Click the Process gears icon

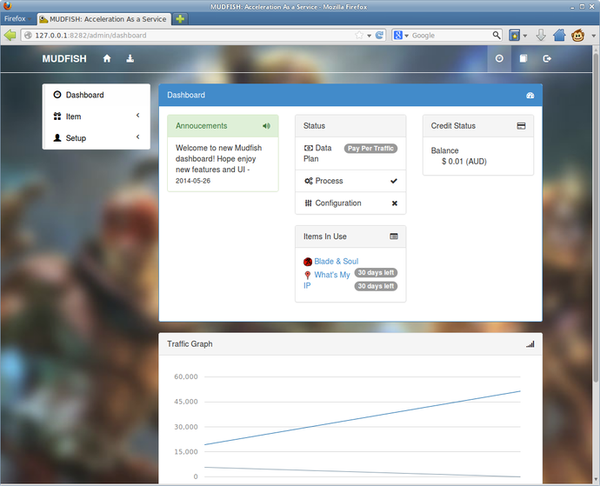308,181
